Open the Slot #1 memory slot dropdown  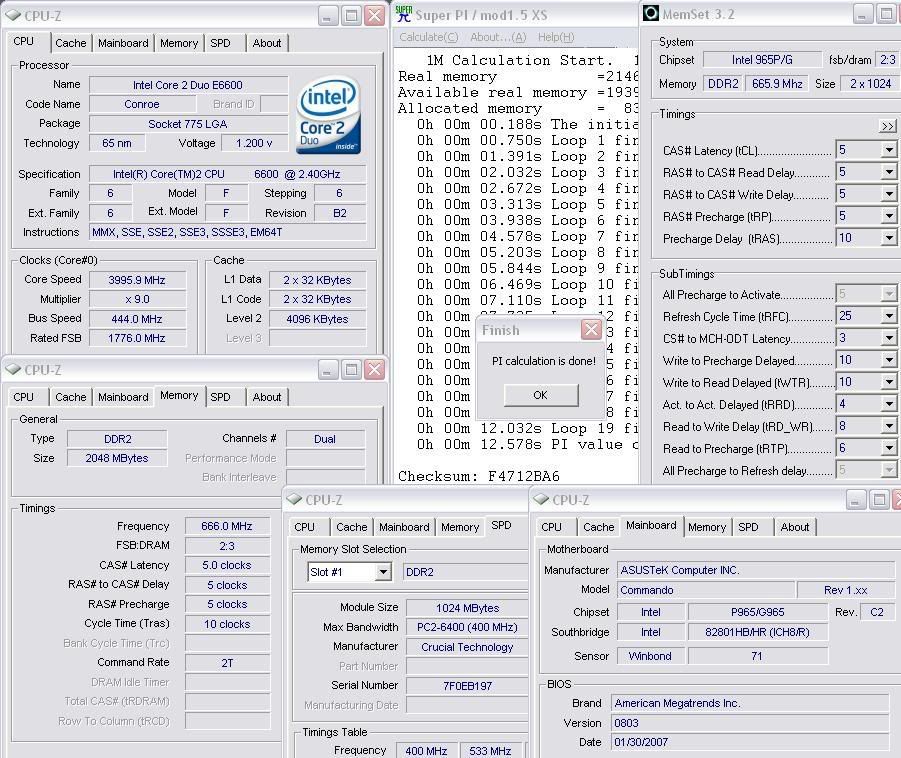click(x=383, y=572)
